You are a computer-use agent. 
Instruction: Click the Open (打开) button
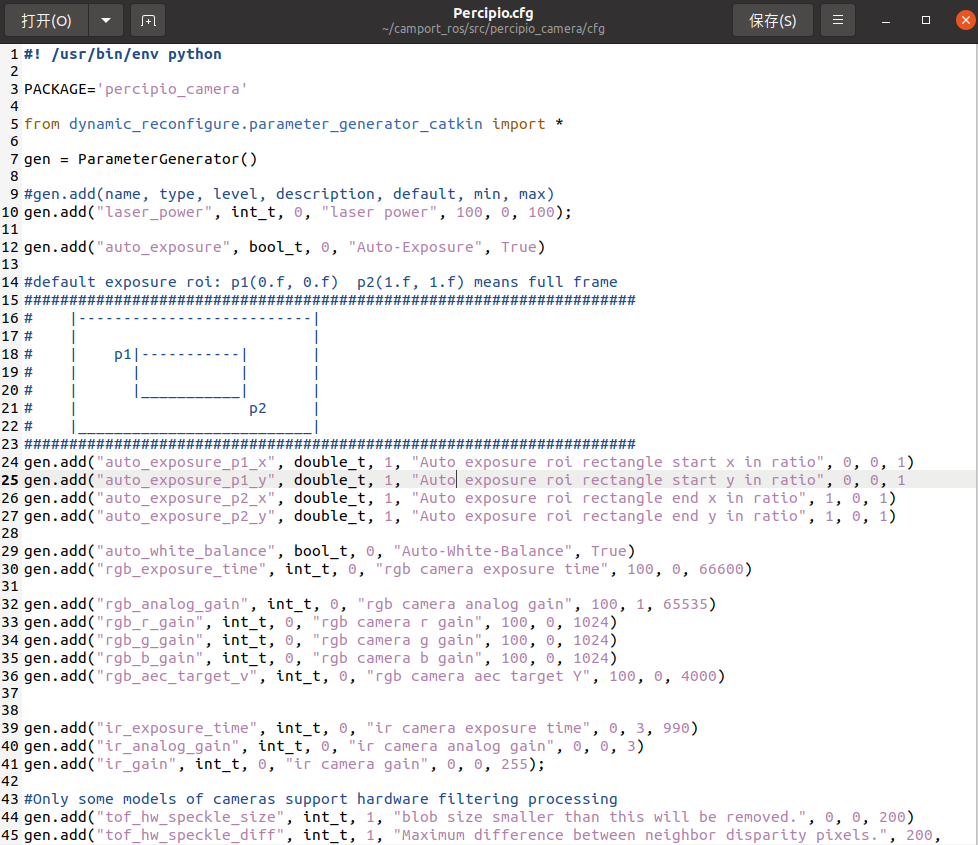pyautogui.click(x=47, y=21)
